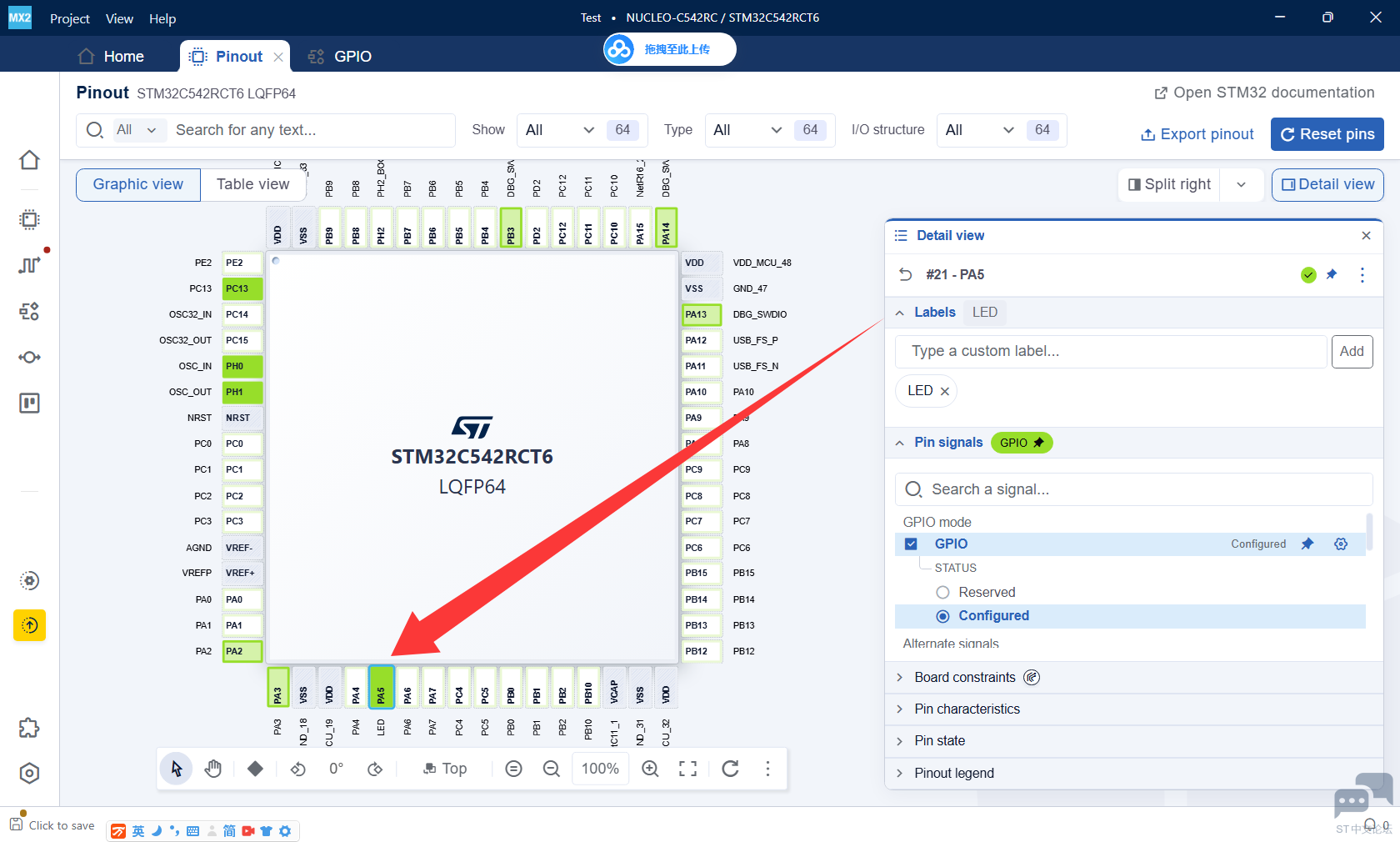Close the Pinout tab
Viewport: 1400px width, 842px height.
pyautogui.click(x=278, y=57)
